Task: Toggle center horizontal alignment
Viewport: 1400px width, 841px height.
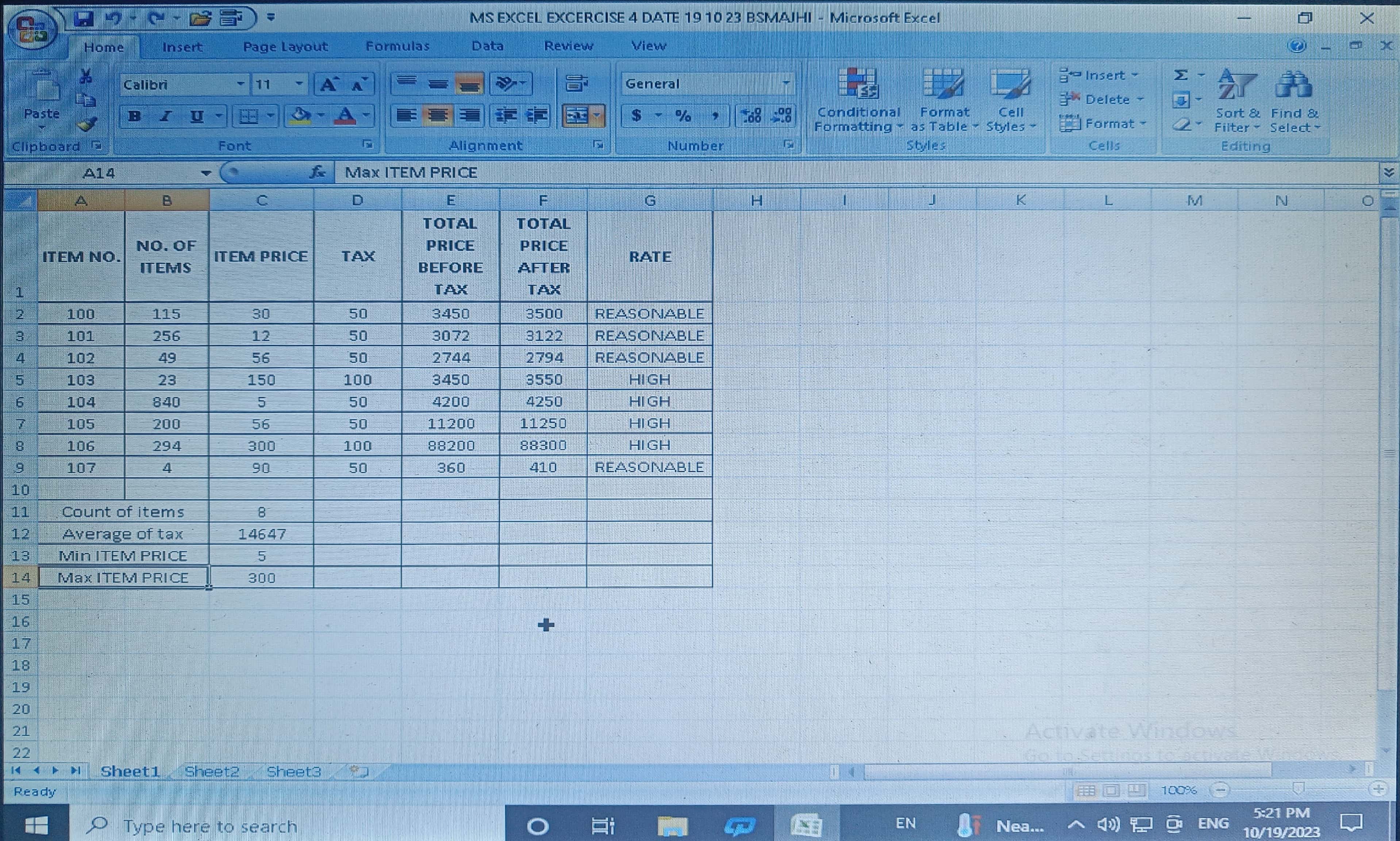Action: tap(437, 116)
